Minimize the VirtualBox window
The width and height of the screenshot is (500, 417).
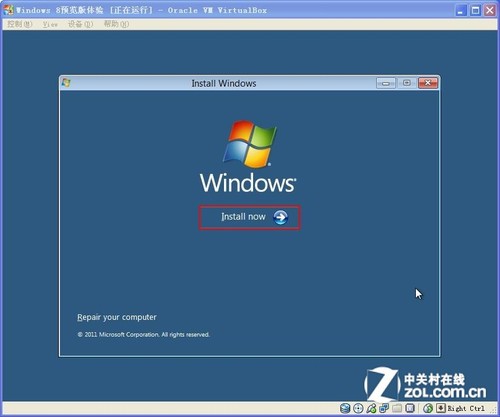pyautogui.click(x=461, y=10)
